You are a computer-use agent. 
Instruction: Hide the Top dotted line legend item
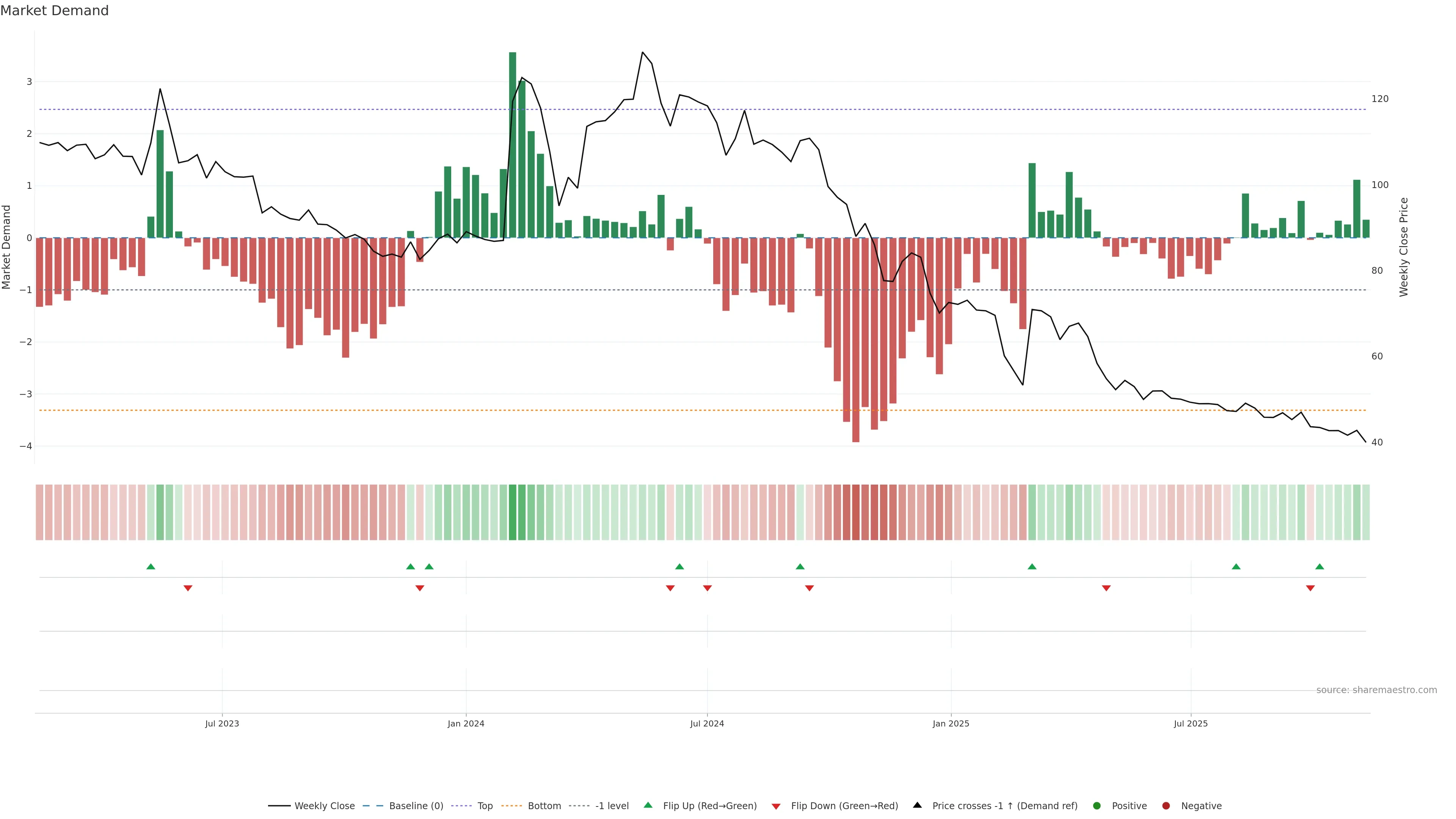tap(485, 806)
